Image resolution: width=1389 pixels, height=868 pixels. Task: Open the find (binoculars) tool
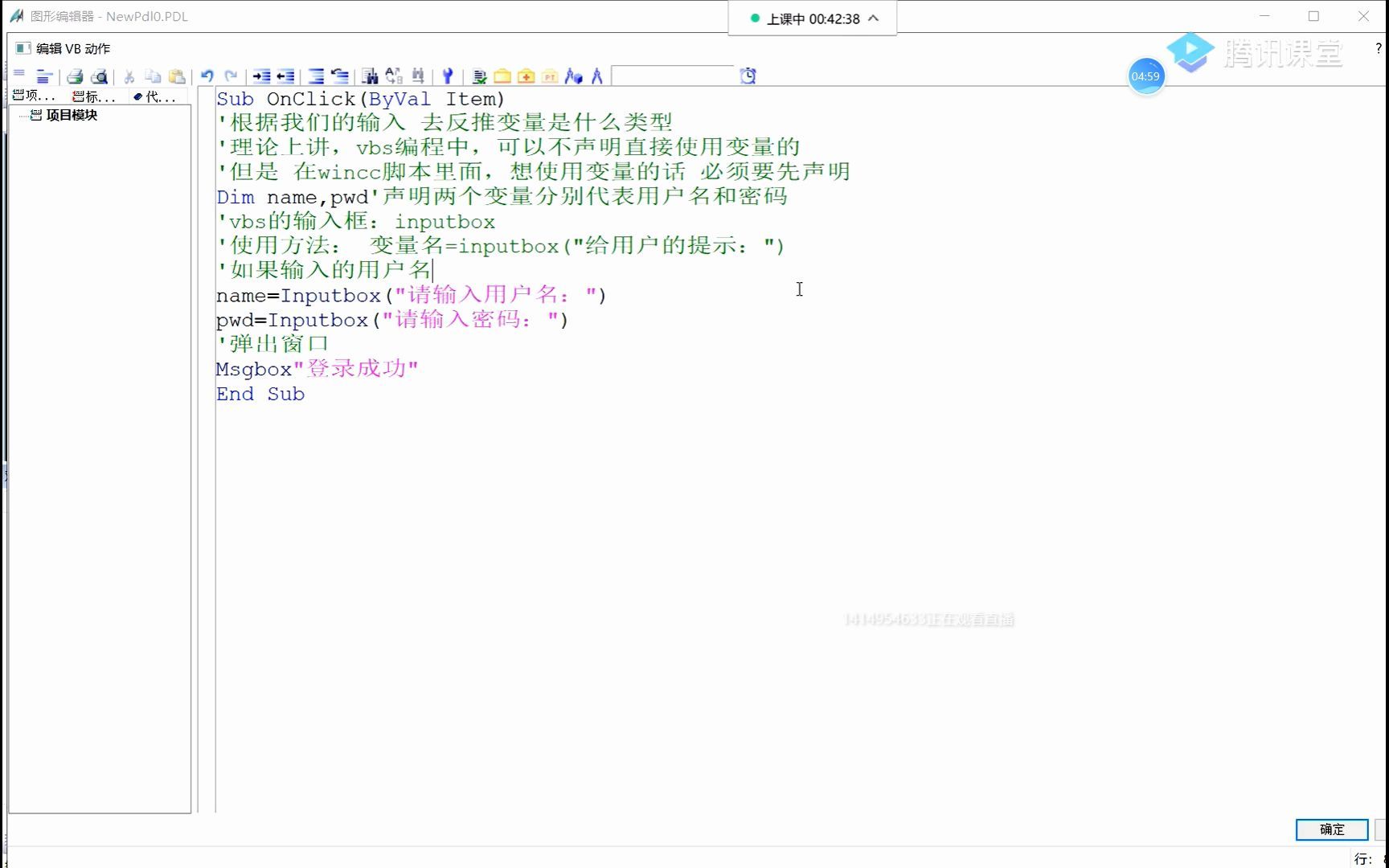(x=370, y=76)
